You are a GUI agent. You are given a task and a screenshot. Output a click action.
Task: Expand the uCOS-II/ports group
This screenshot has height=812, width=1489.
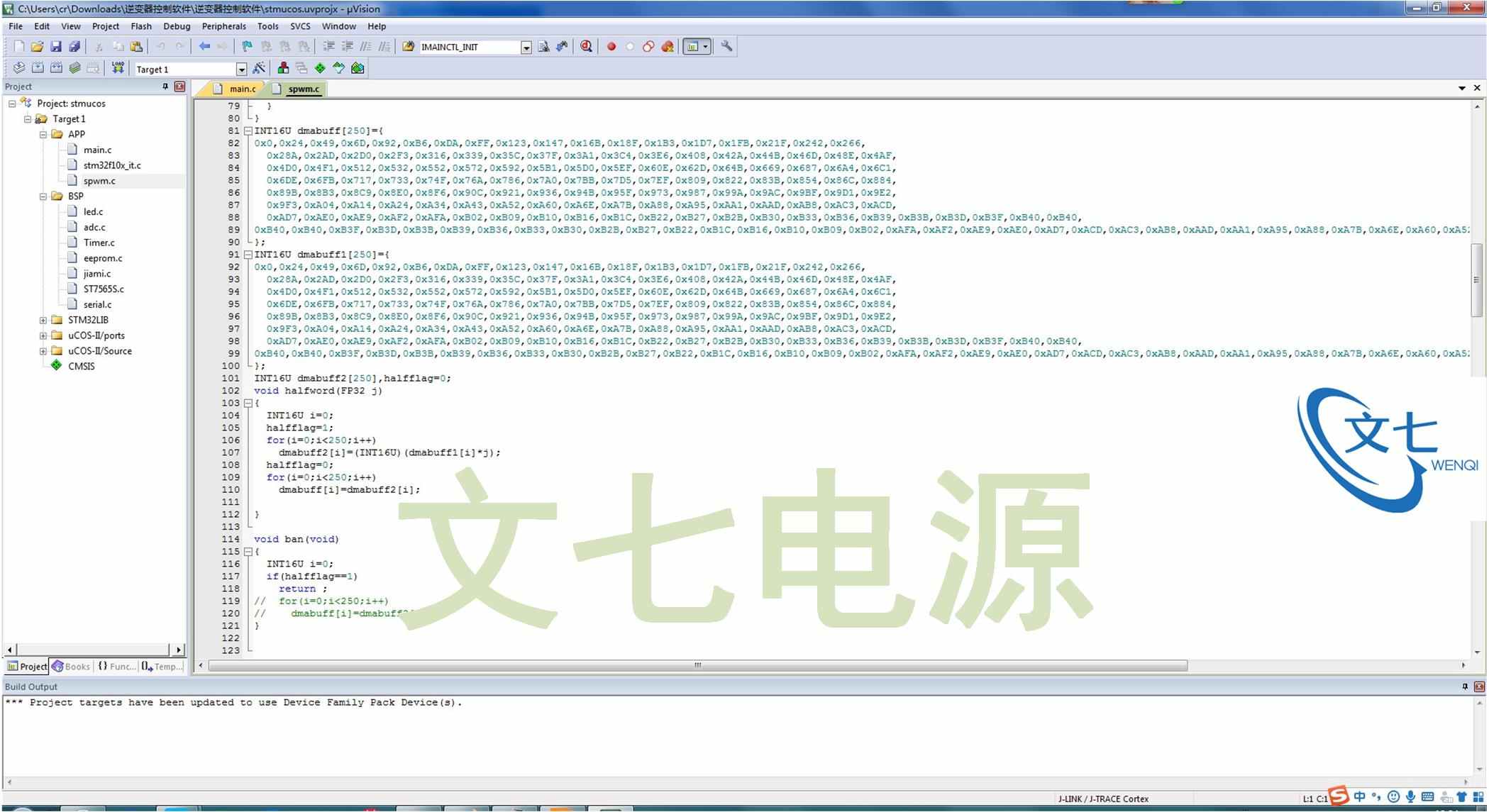point(43,336)
